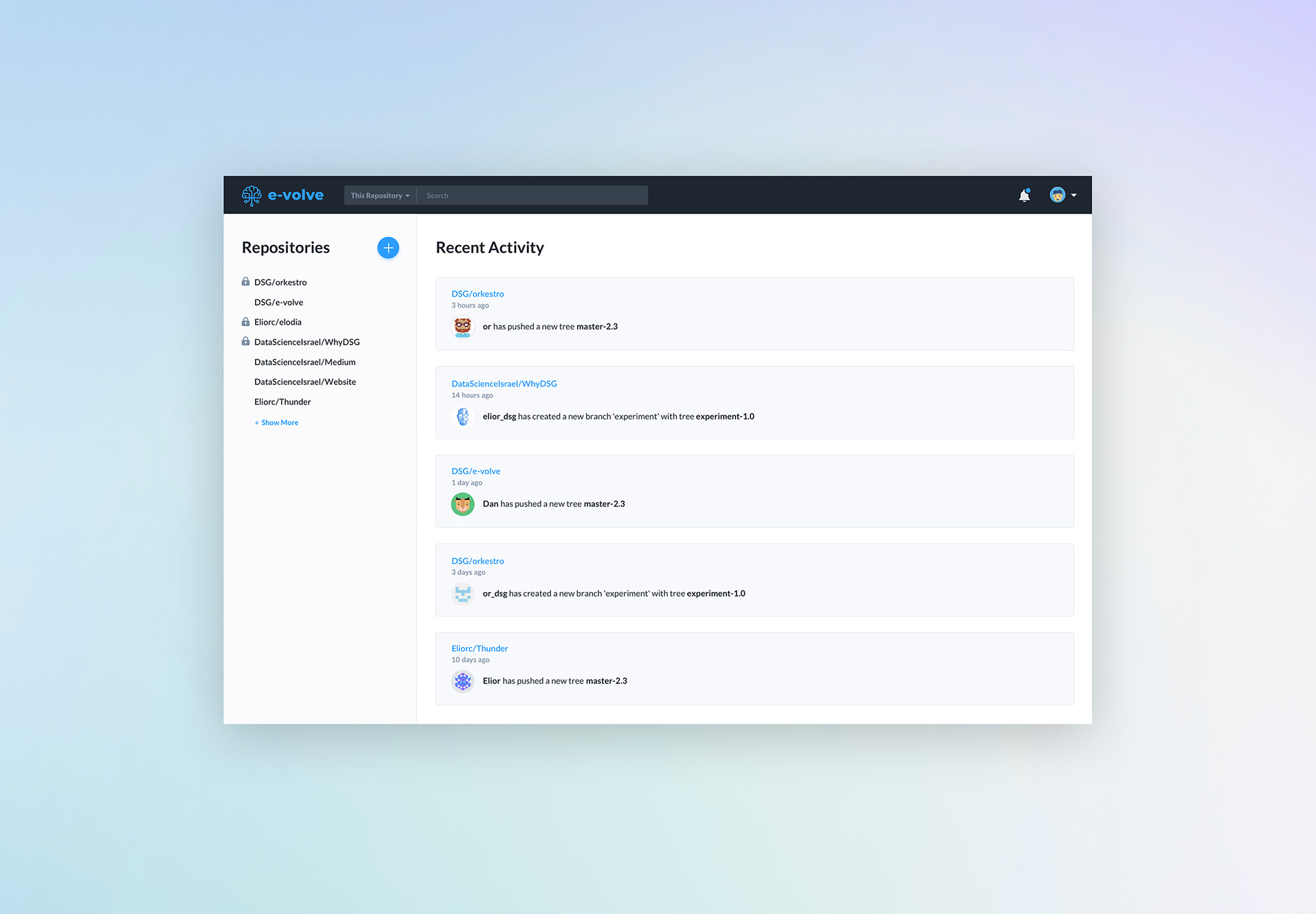Click the e-volve brain logo icon
This screenshot has height=914, width=1316.
251,195
